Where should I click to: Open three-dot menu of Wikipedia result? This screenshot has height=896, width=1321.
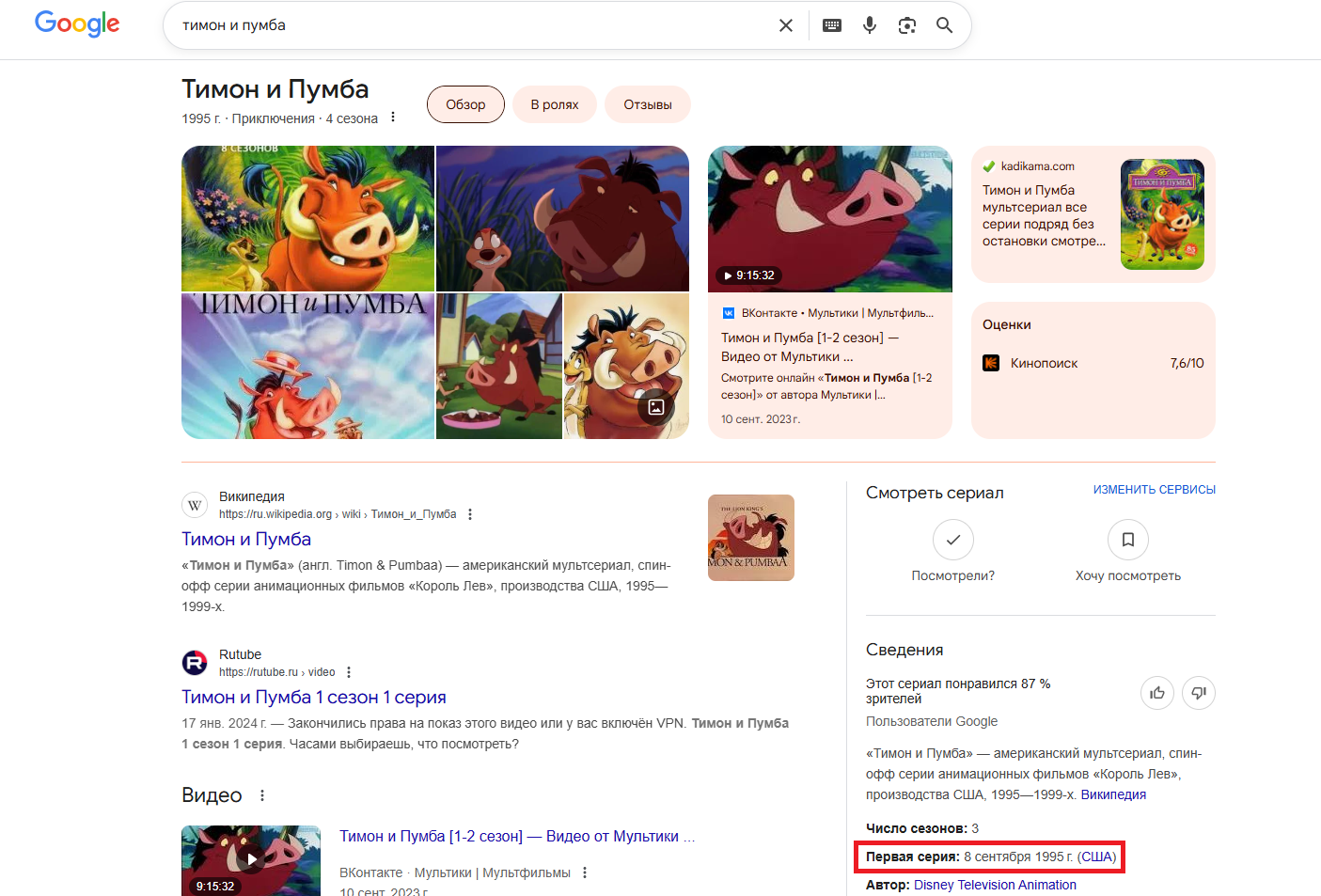470,514
